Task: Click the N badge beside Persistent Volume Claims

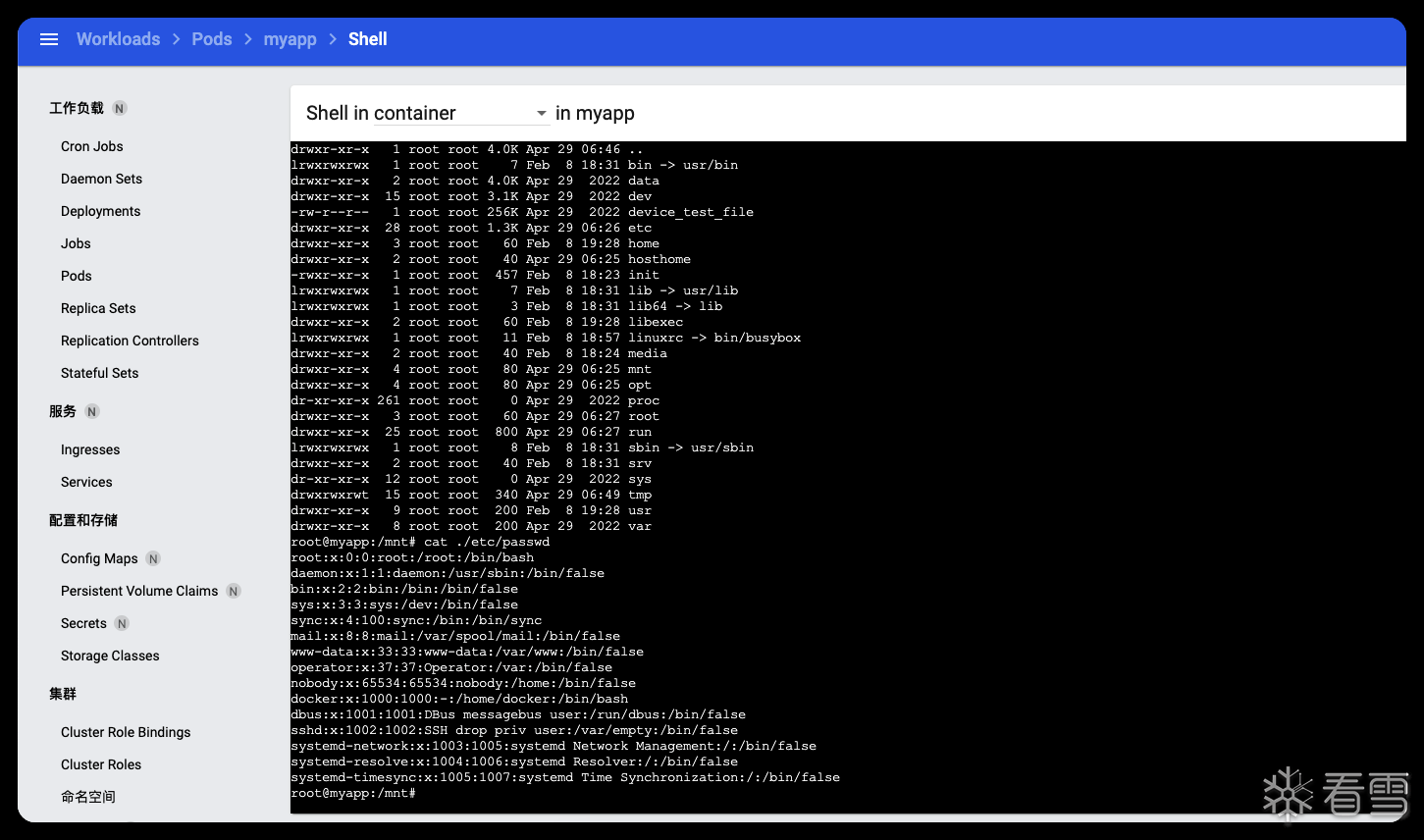Action: 233,591
